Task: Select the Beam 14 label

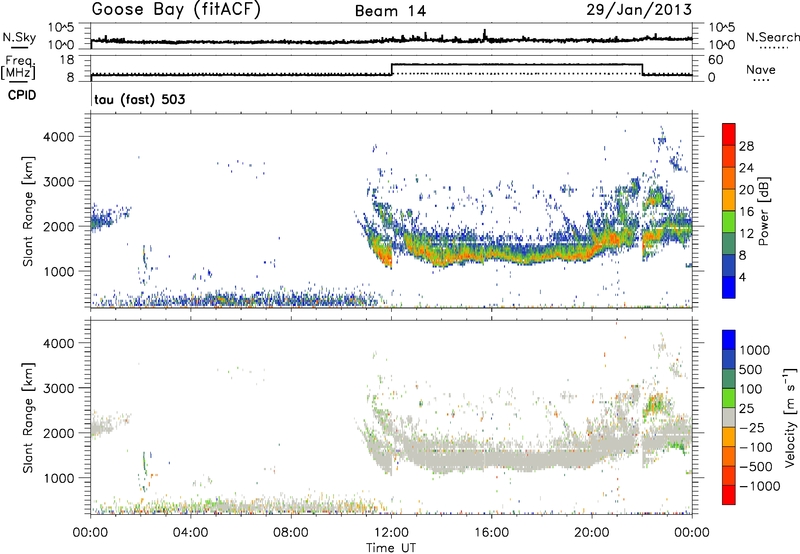Action: (x=390, y=11)
